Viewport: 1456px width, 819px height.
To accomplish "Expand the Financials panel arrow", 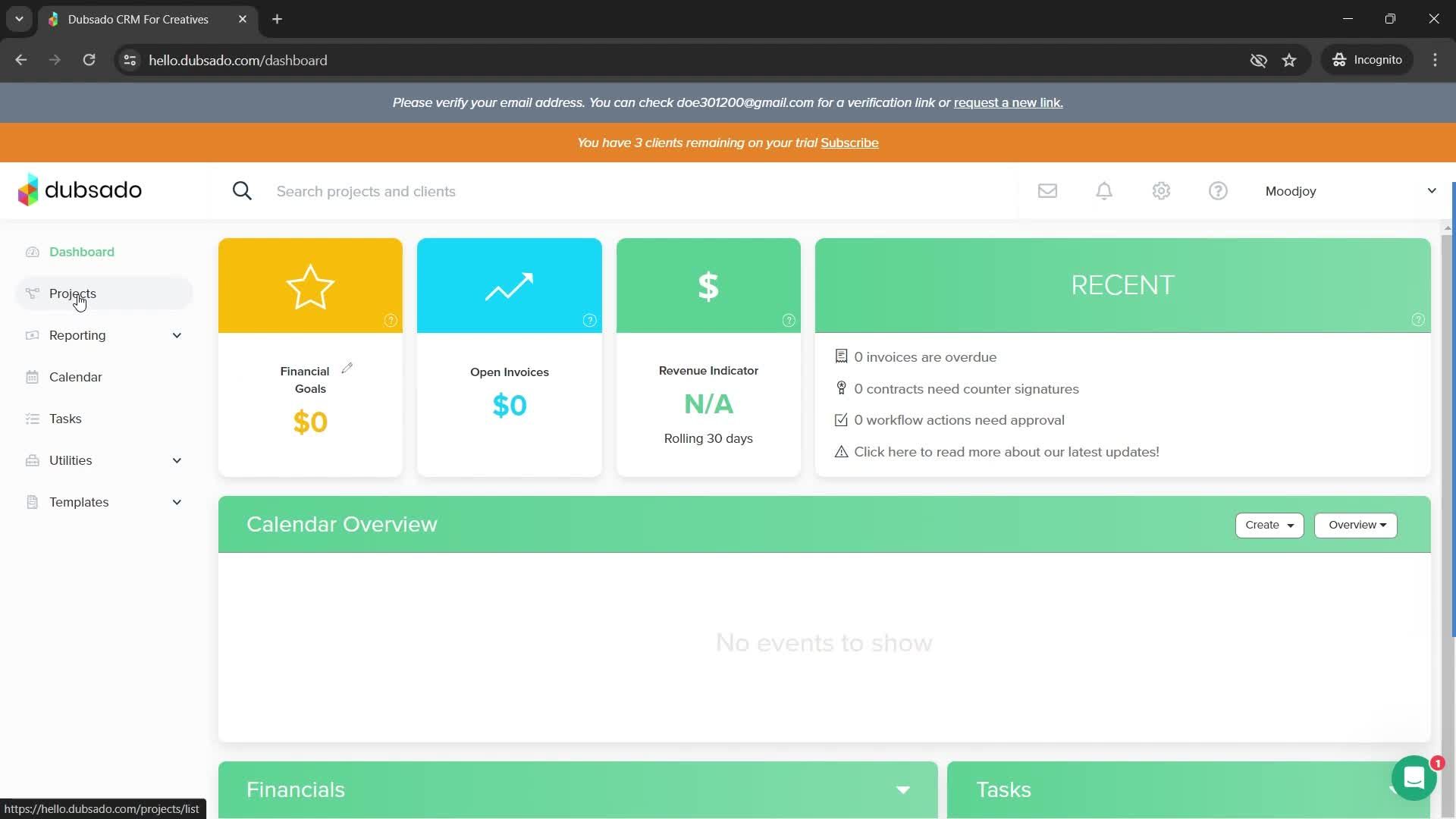I will coord(902,790).
